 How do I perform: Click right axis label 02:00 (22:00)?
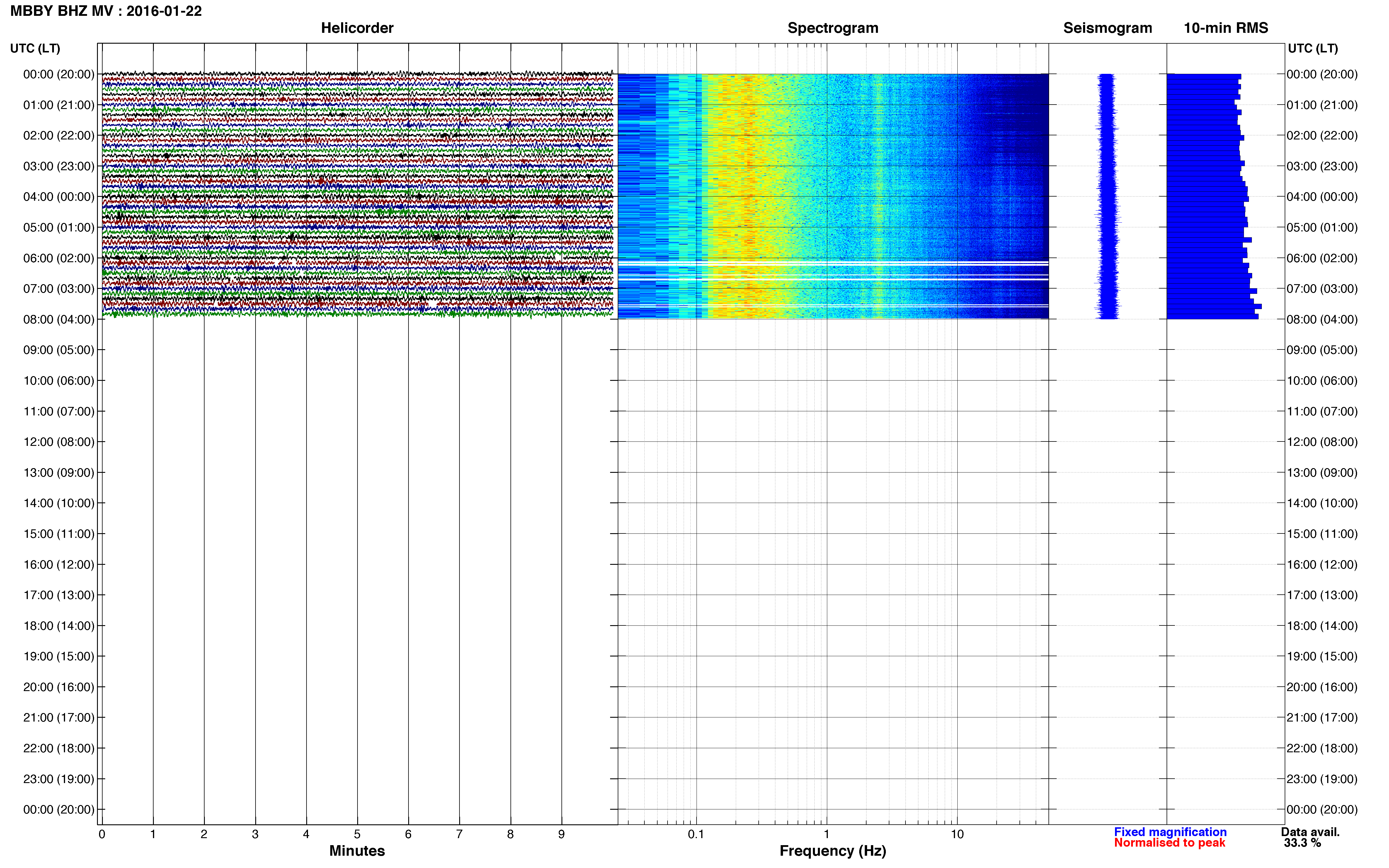click(1322, 135)
